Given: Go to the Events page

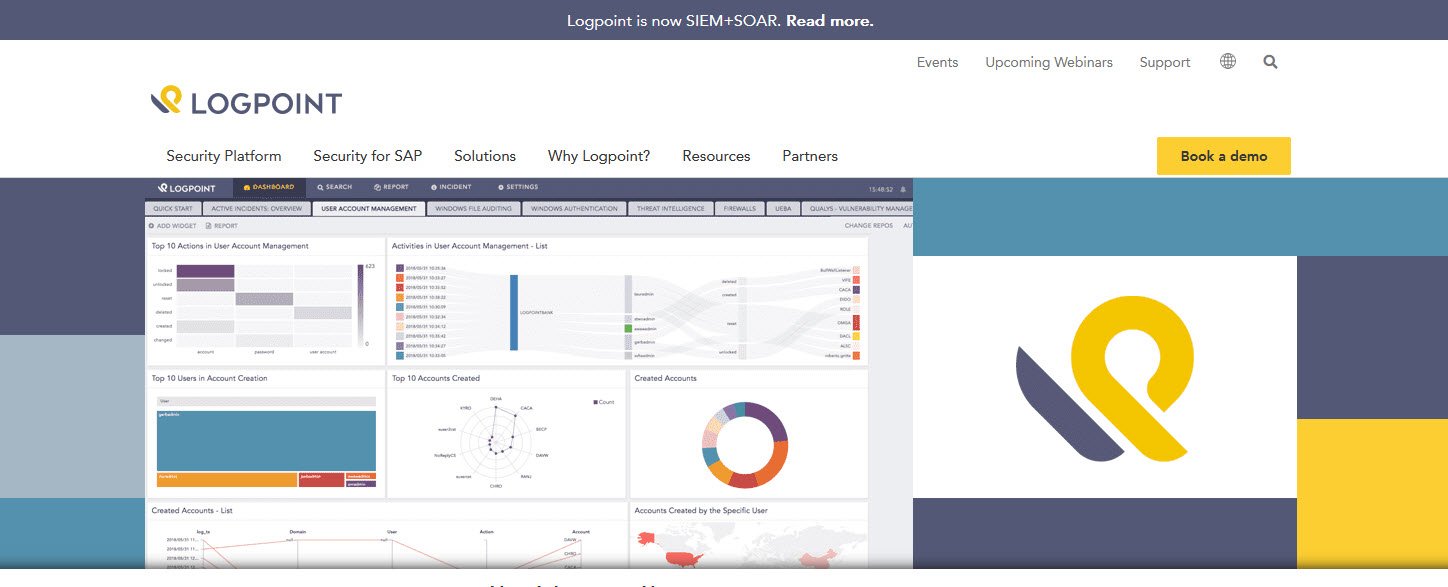Looking at the screenshot, I should click(937, 62).
